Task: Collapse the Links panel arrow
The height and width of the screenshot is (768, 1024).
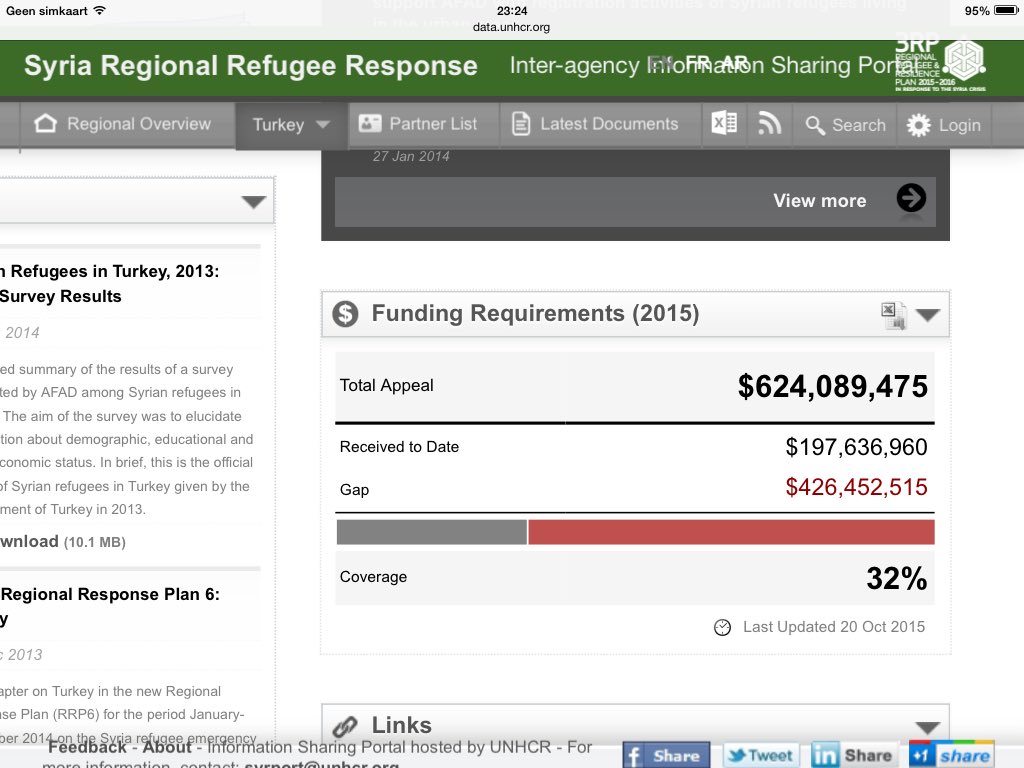Action: pyautogui.click(x=927, y=728)
